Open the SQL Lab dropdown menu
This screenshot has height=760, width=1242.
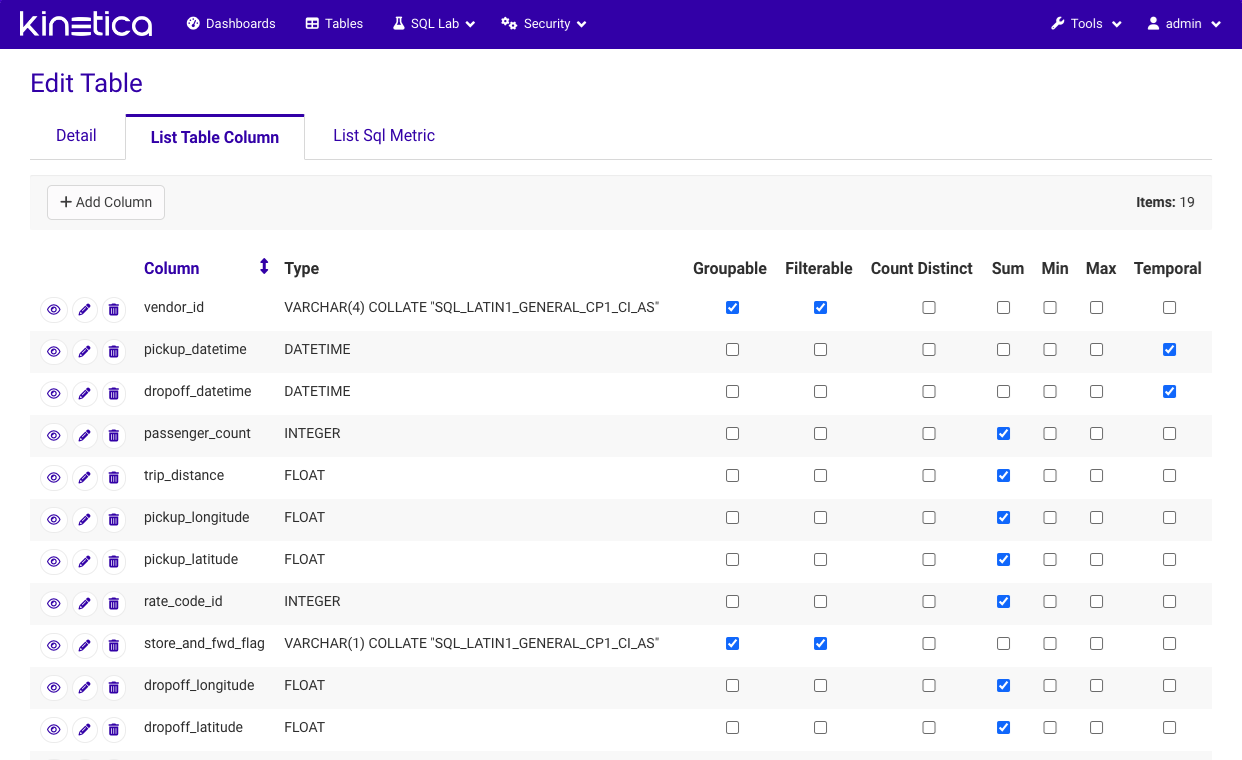point(433,24)
